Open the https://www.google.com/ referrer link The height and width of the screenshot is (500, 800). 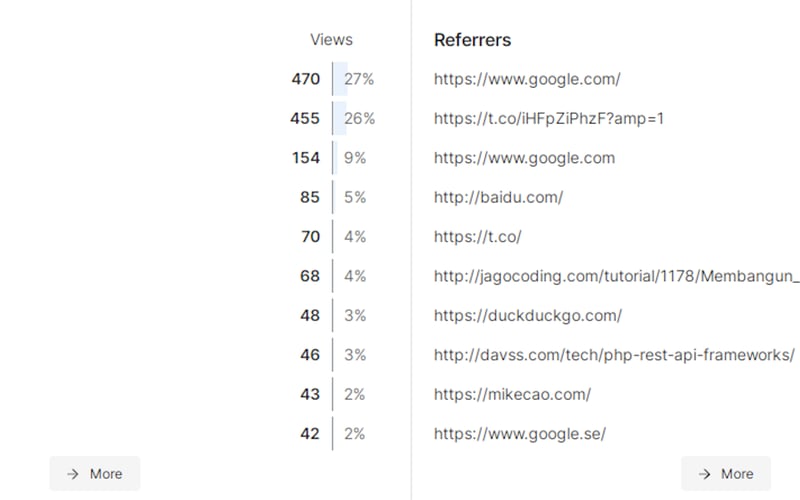pos(527,79)
